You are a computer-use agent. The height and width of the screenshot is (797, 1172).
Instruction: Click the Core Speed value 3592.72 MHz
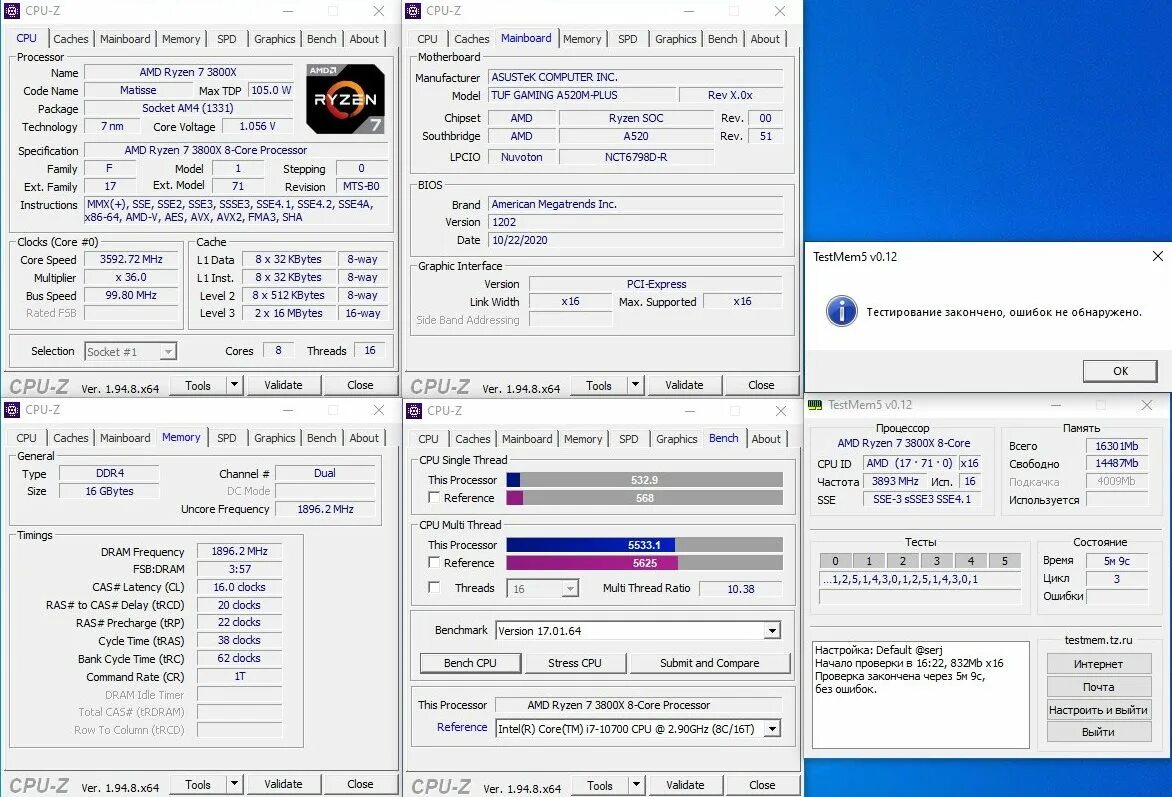(131, 259)
